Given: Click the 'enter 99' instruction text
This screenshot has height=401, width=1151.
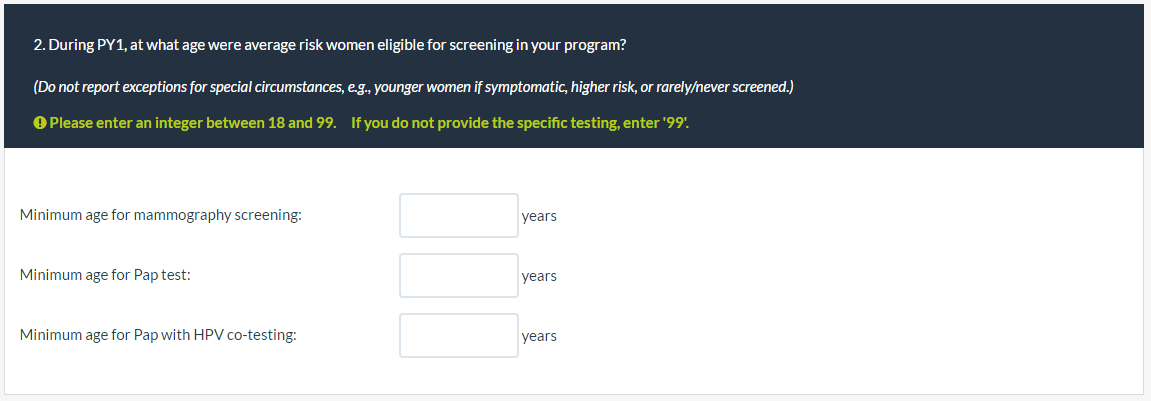Looking at the screenshot, I should (520, 123).
